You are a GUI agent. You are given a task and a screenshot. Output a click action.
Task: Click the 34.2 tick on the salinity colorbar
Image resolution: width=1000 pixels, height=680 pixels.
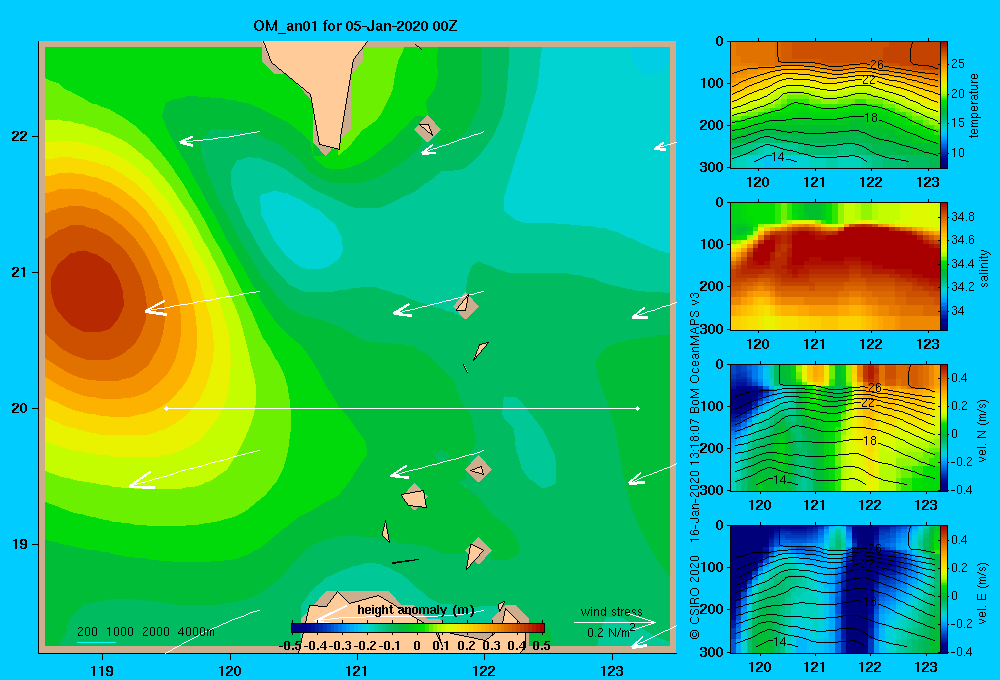point(962,286)
